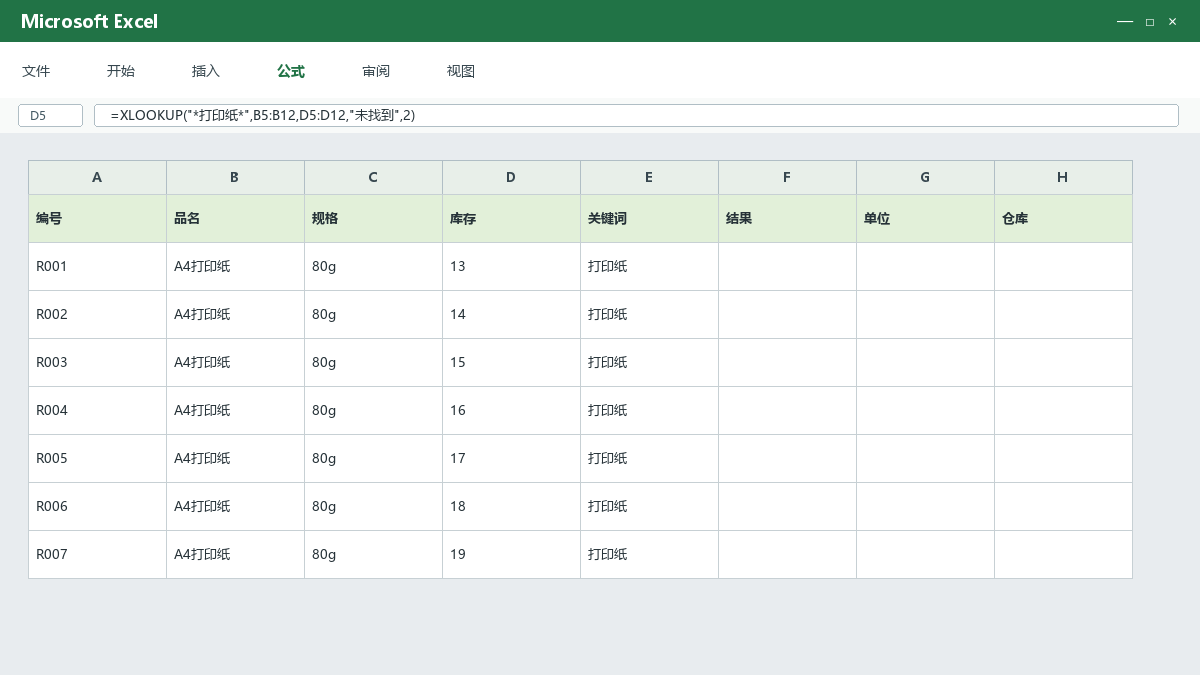Select the cell with stock 19
The width and height of the screenshot is (1200, 675).
point(511,555)
